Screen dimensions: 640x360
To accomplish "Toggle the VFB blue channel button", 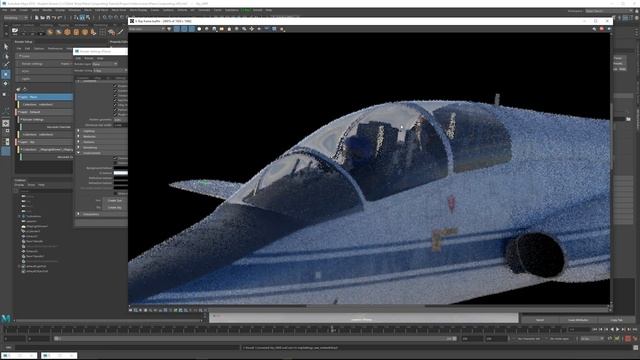I will tap(191, 29).
